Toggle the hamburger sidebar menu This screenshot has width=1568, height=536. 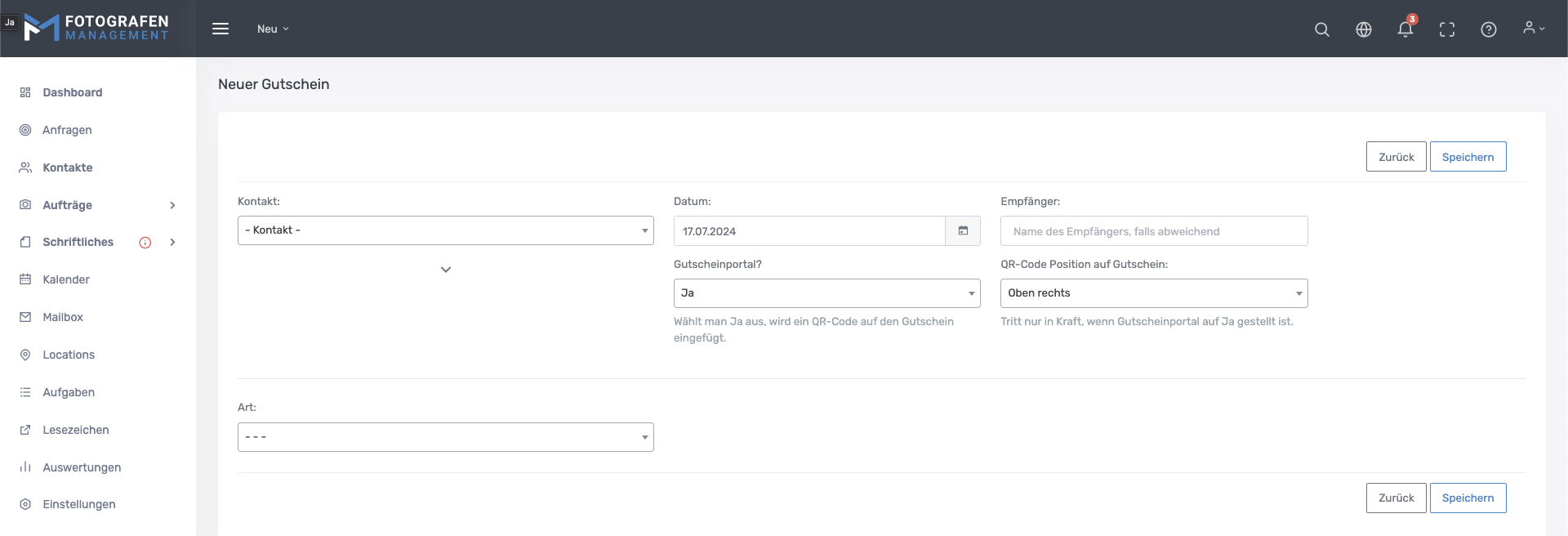point(220,29)
